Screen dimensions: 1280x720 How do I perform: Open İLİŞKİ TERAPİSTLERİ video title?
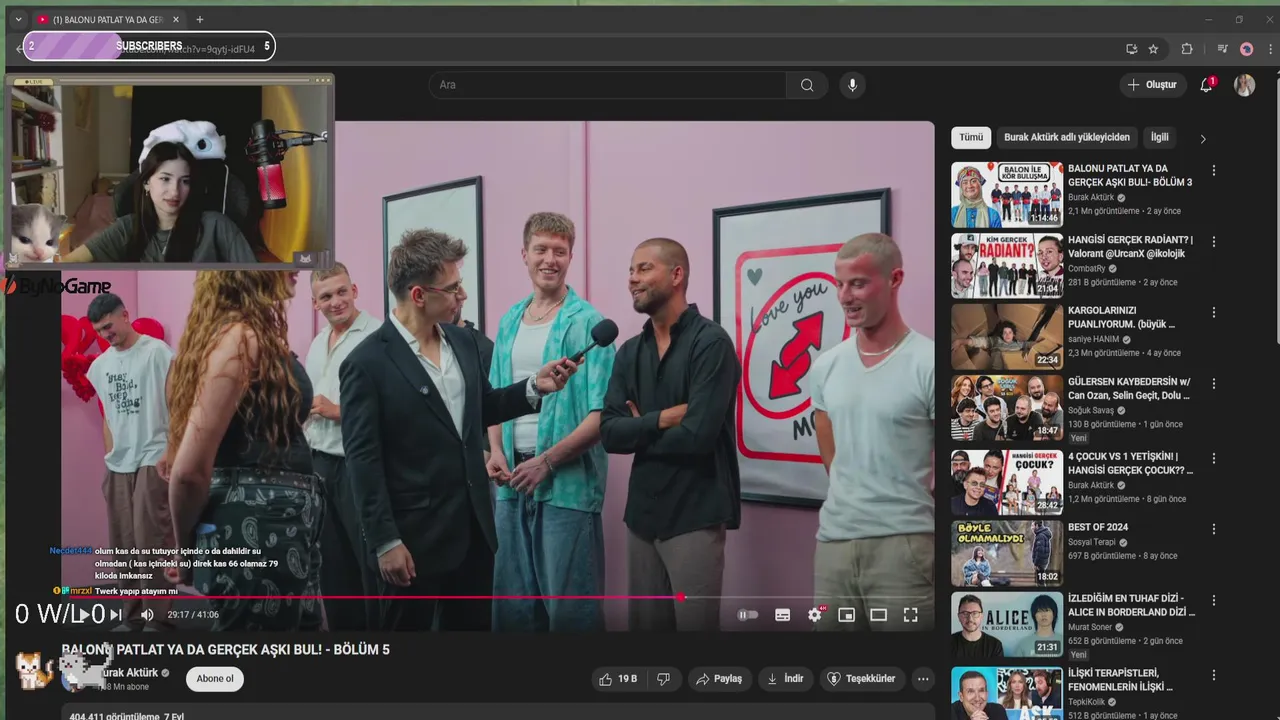click(x=1120, y=680)
